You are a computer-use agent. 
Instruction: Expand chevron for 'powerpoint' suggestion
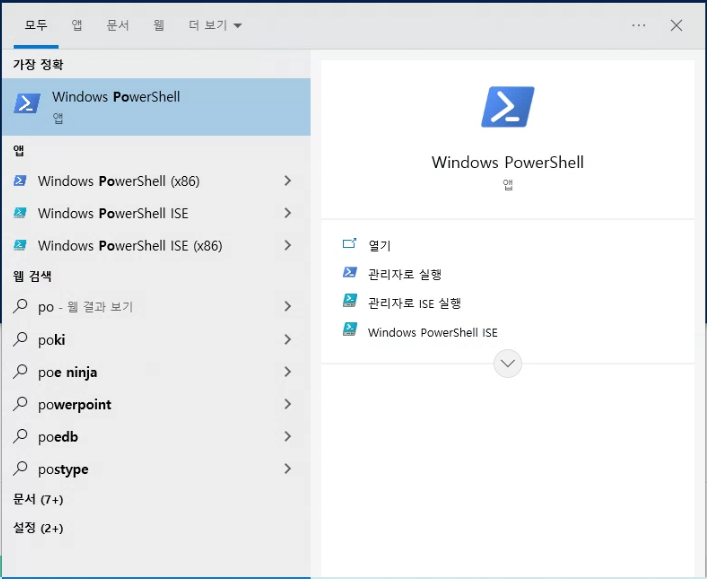(288, 404)
